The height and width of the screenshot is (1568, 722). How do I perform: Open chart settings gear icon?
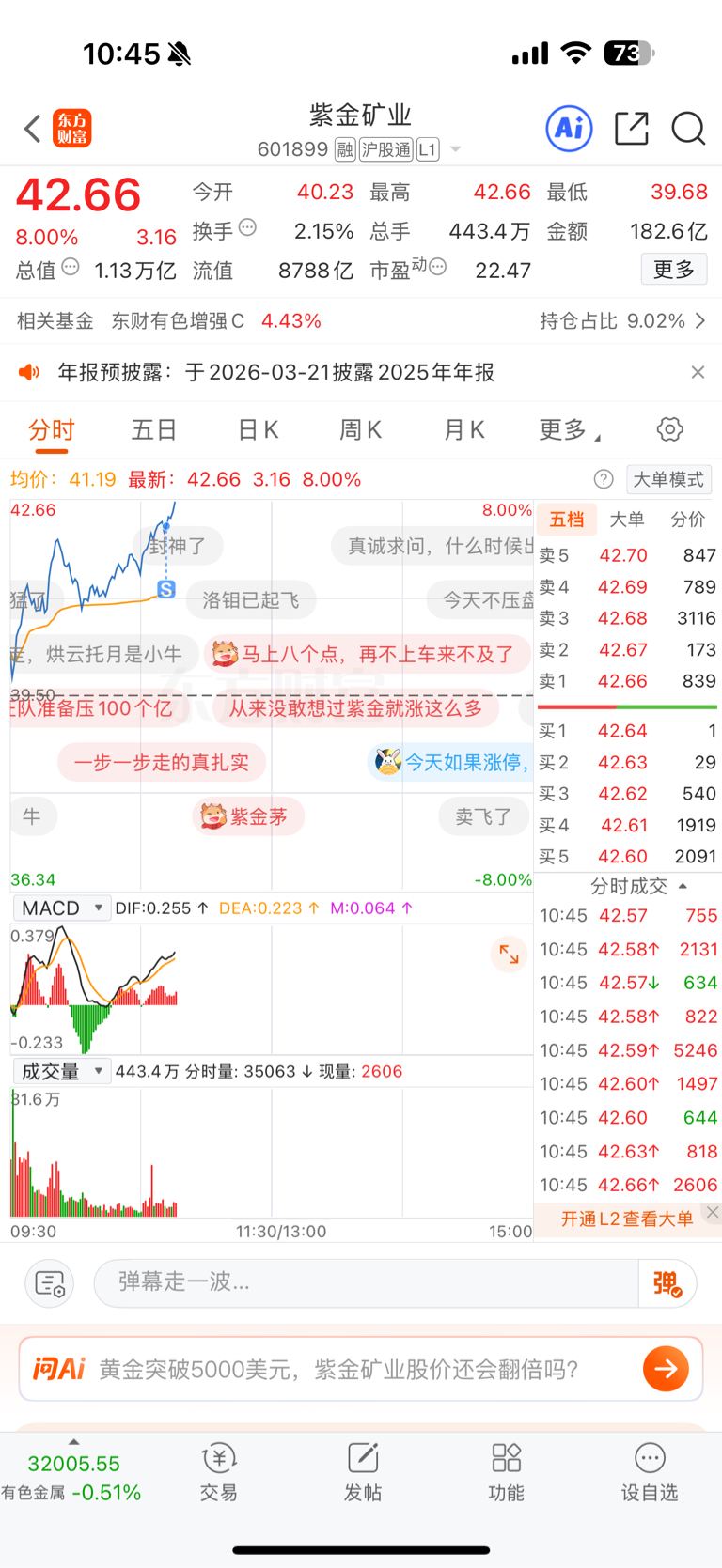point(669,429)
